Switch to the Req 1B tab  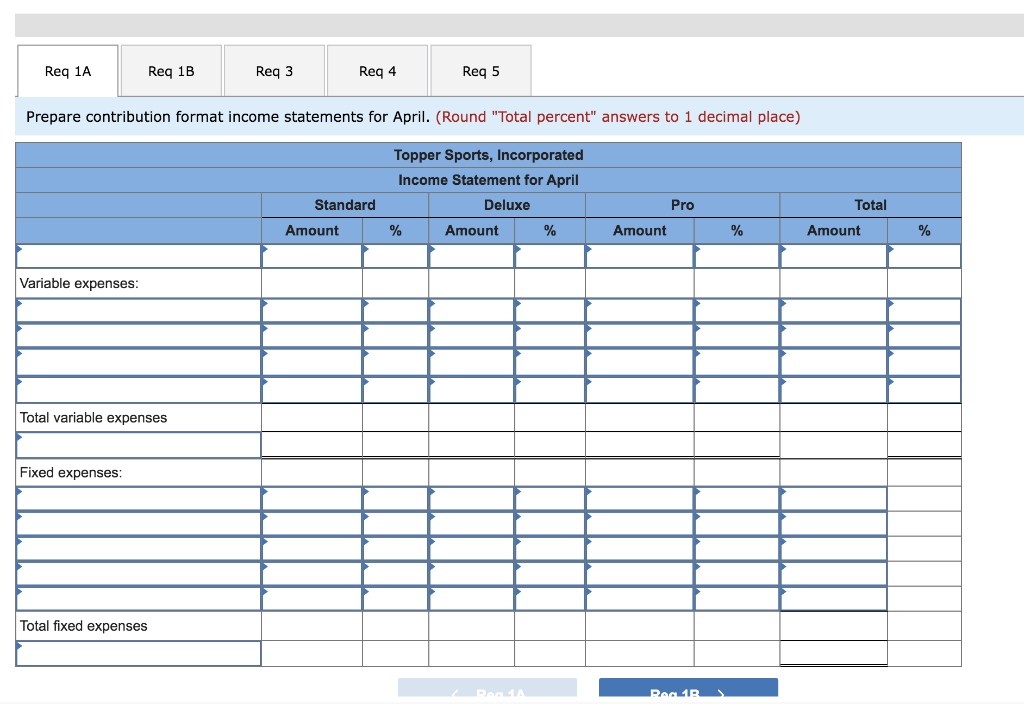(x=171, y=71)
